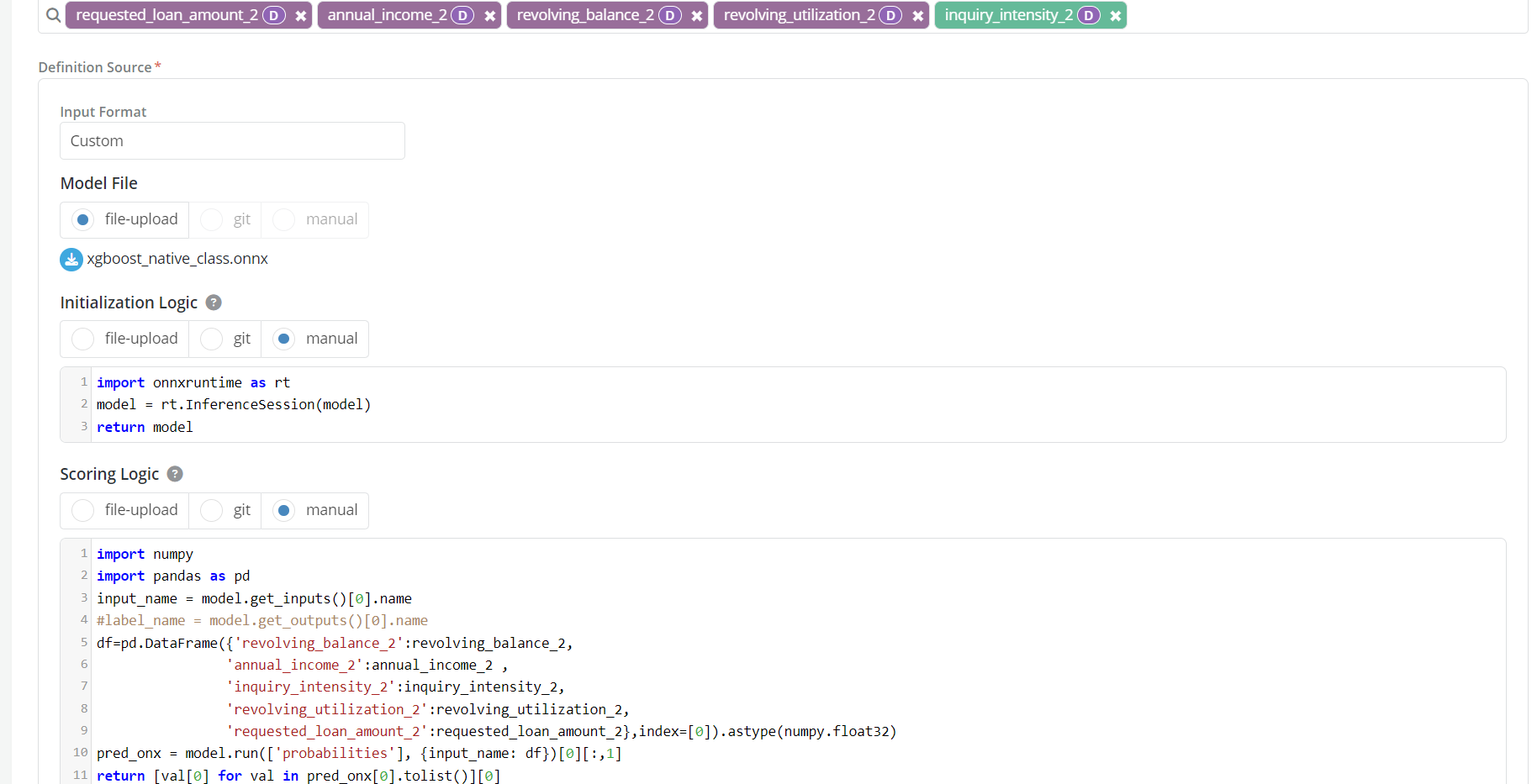
Task: Remove the requested_loan_amount_2 tag
Action: tap(301, 16)
